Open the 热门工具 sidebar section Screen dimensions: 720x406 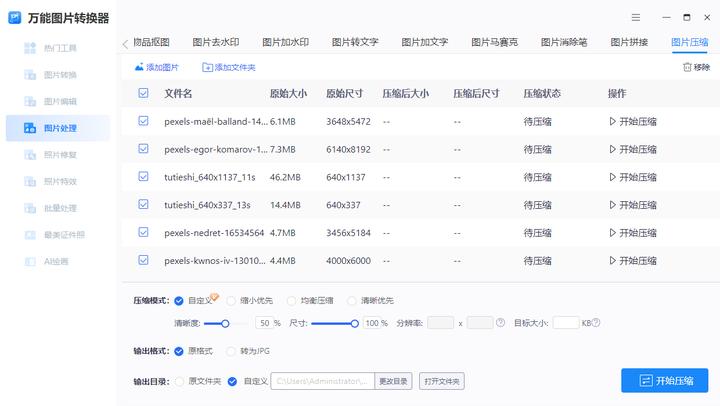click(51, 48)
